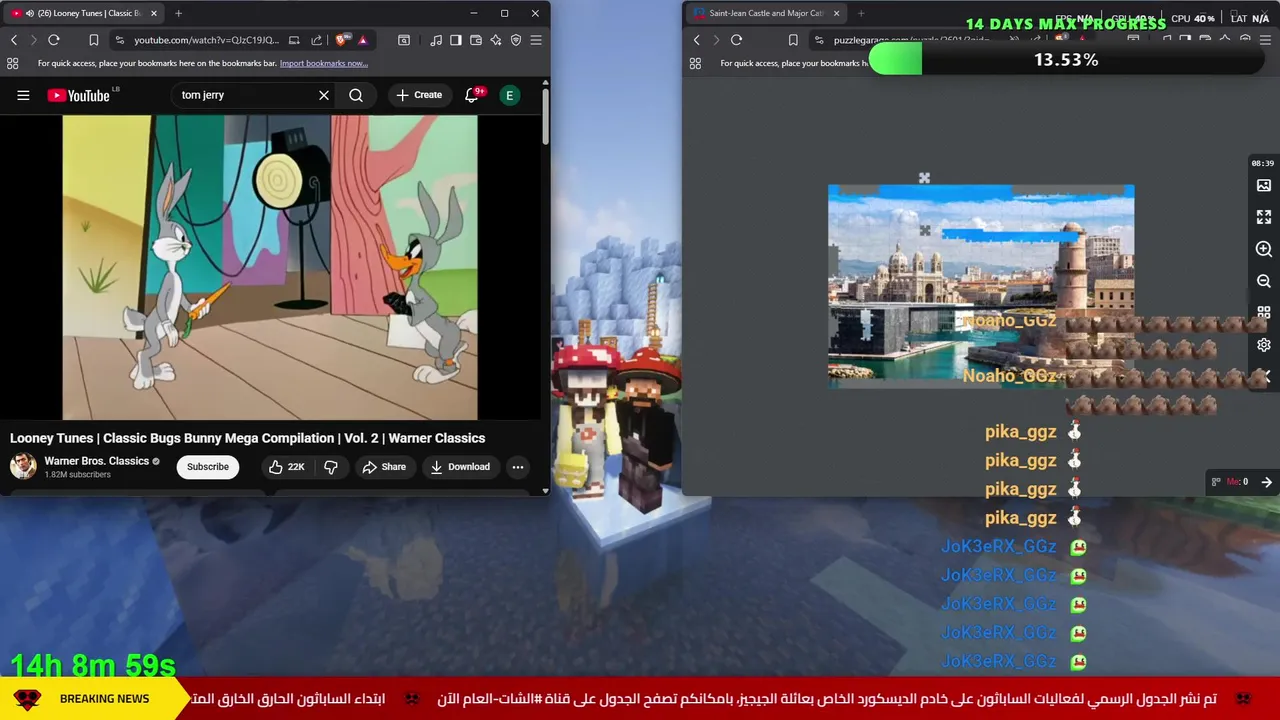Click the Share button under the video
The image size is (1280, 720).
click(384, 467)
